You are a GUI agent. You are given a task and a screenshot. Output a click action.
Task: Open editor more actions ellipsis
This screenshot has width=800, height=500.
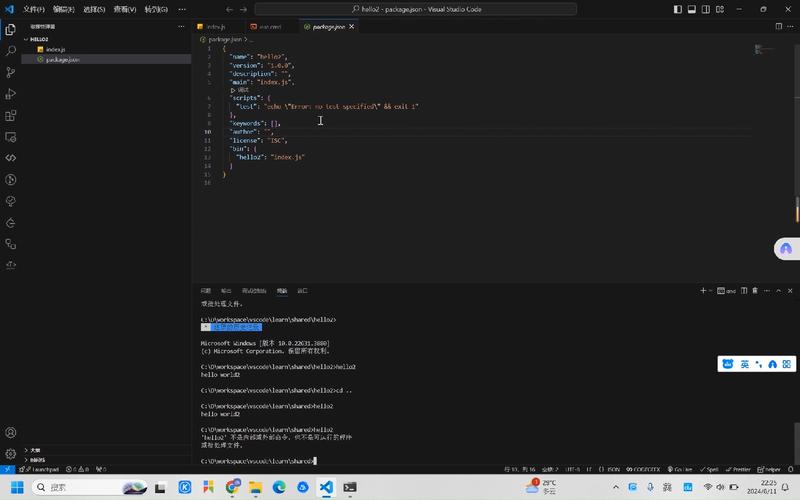[x=790, y=26]
